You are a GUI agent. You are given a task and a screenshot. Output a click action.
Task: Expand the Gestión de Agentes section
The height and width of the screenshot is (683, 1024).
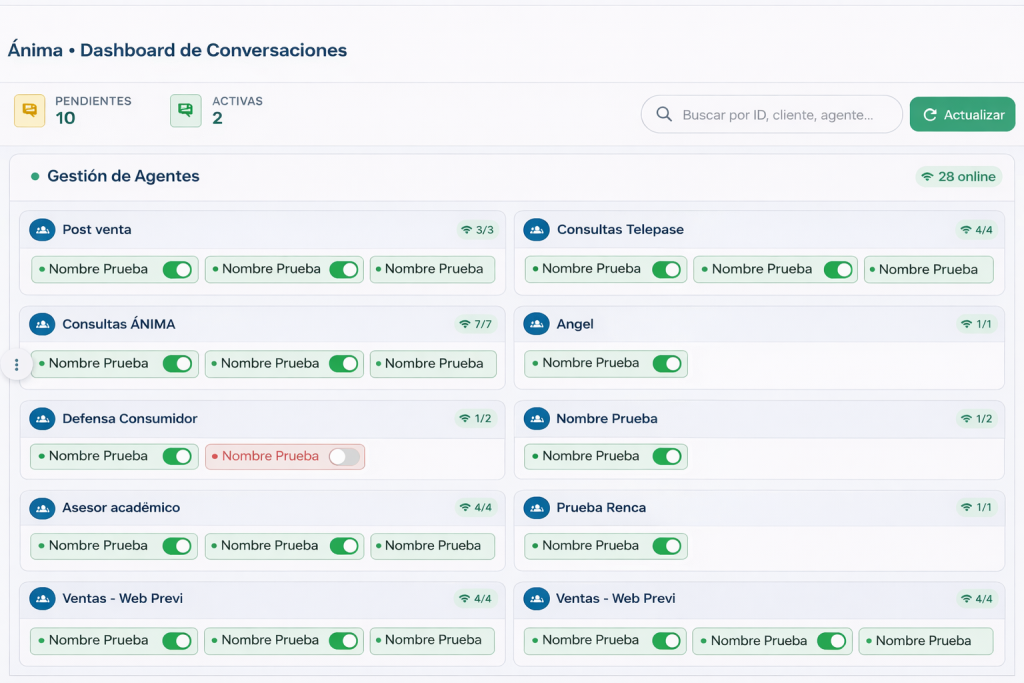[x=123, y=176]
